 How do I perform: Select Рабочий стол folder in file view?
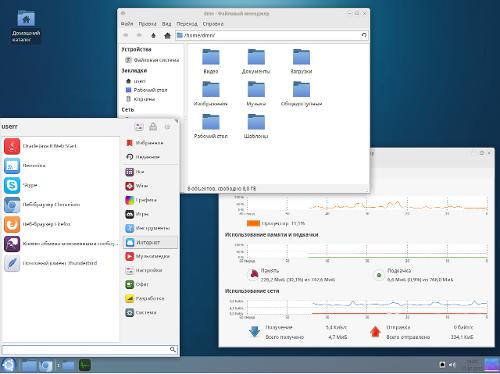(211, 126)
